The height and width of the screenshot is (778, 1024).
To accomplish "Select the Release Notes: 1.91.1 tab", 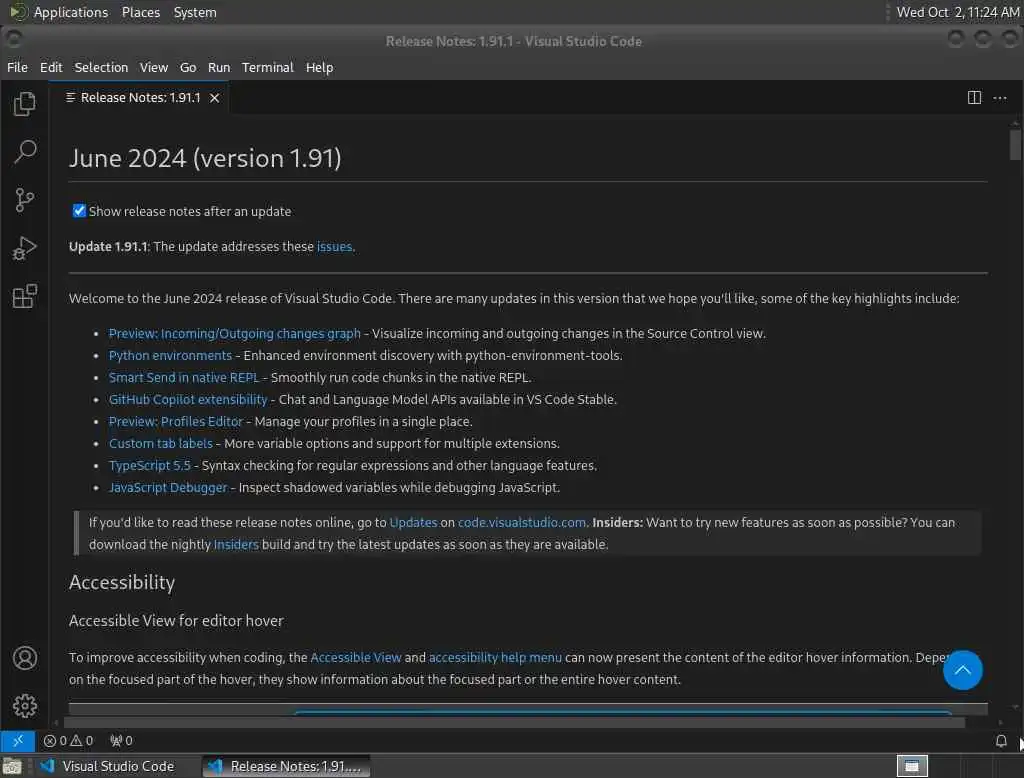I will 139,98.
